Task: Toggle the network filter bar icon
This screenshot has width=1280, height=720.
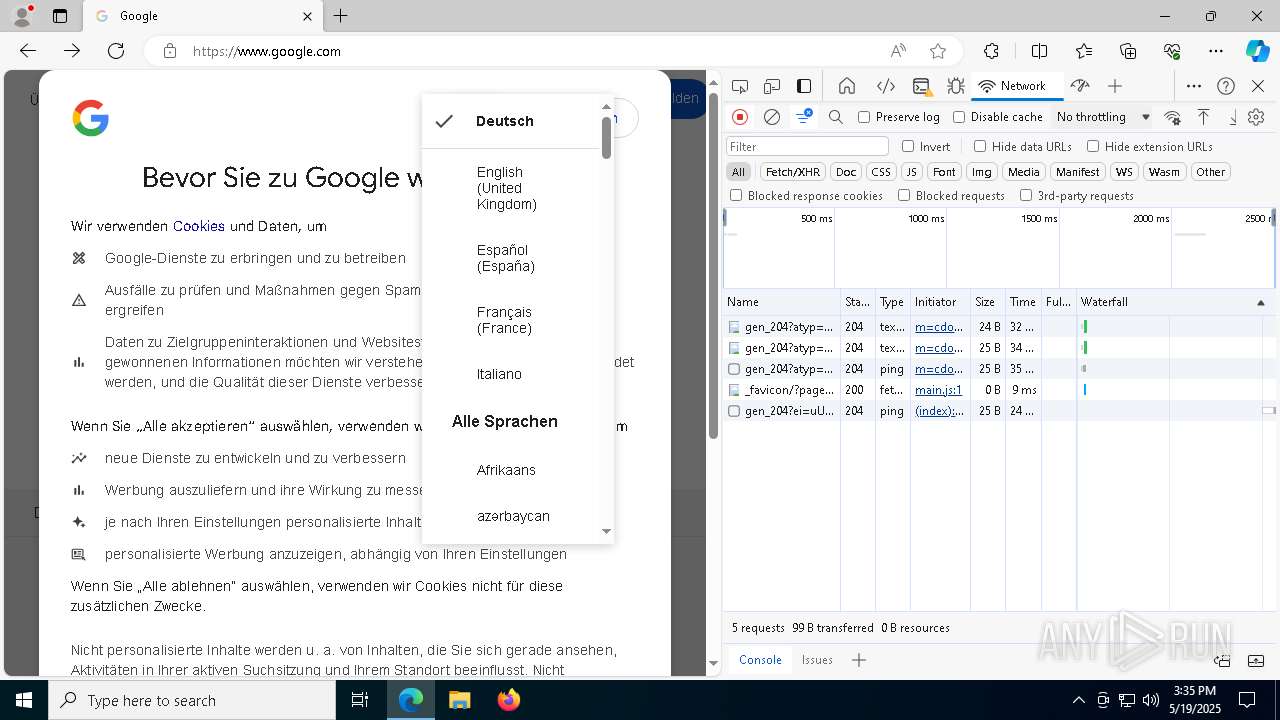Action: [803, 117]
